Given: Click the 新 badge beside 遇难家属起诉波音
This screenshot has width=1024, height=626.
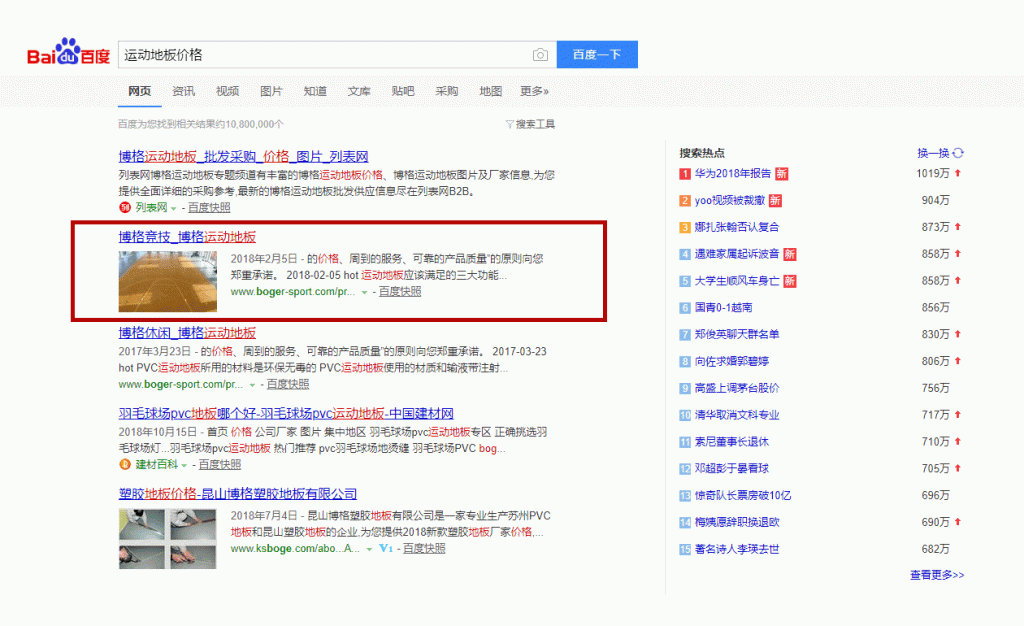Looking at the screenshot, I should click(x=790, y=254).
